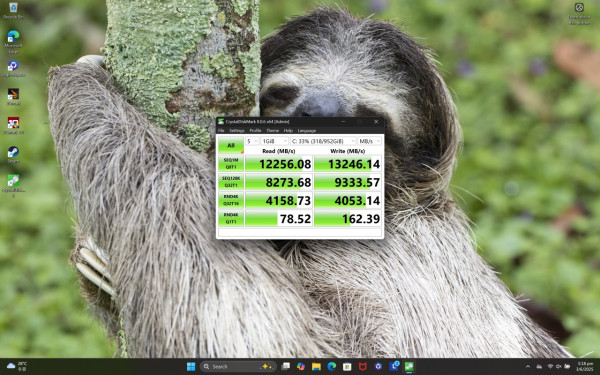
Task: Click the write result 9333.57
Action: click(x=348, y=182)
